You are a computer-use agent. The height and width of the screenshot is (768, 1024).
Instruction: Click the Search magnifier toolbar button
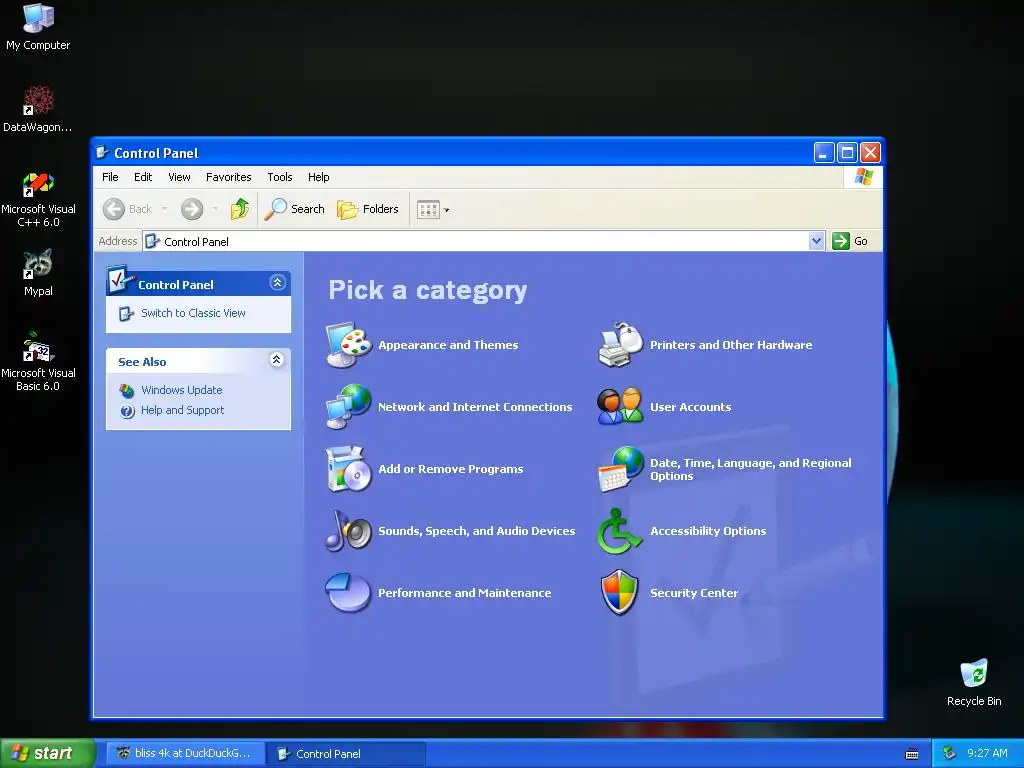pos(295,209)
